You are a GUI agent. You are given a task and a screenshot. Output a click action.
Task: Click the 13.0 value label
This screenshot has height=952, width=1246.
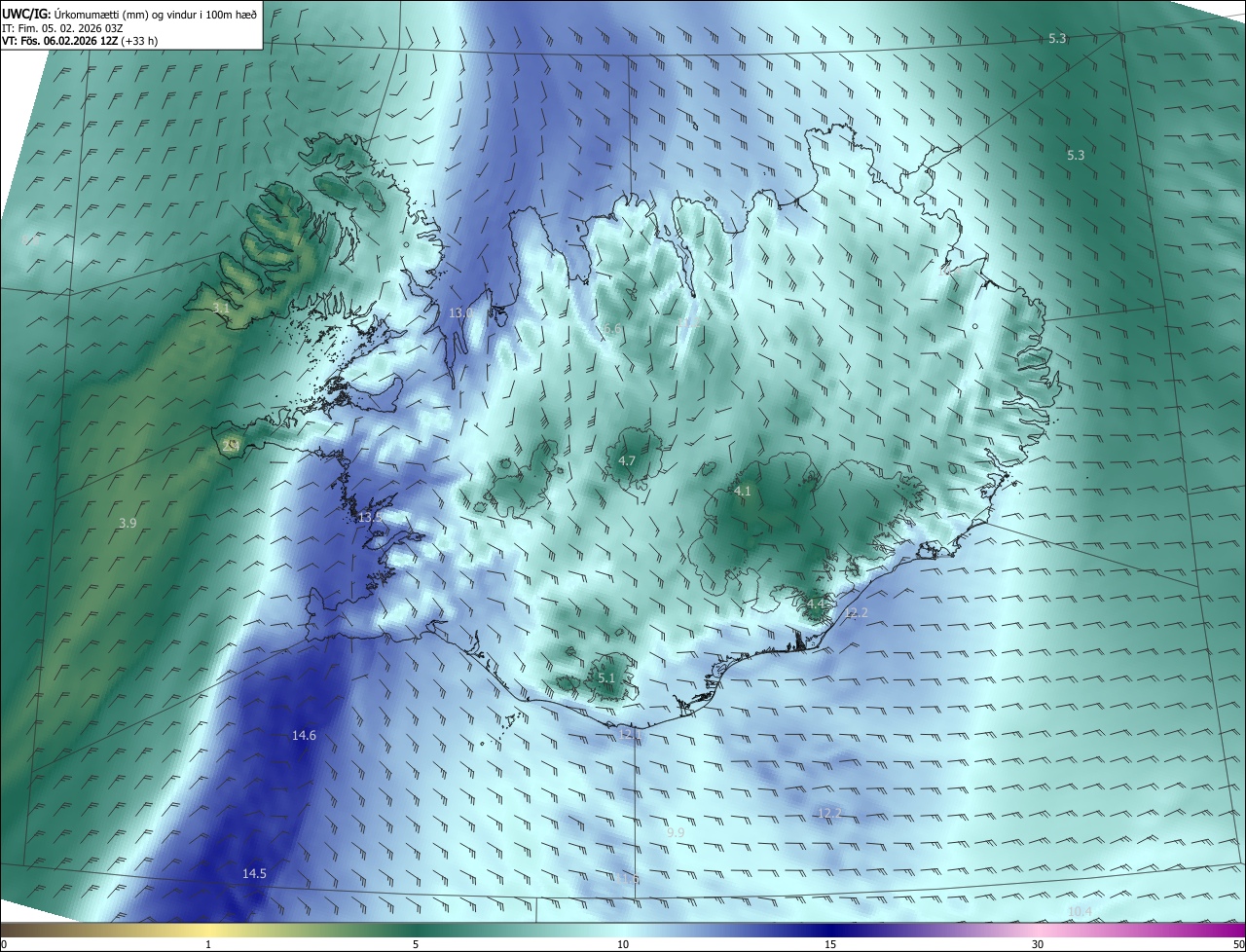tap(460, 312)
